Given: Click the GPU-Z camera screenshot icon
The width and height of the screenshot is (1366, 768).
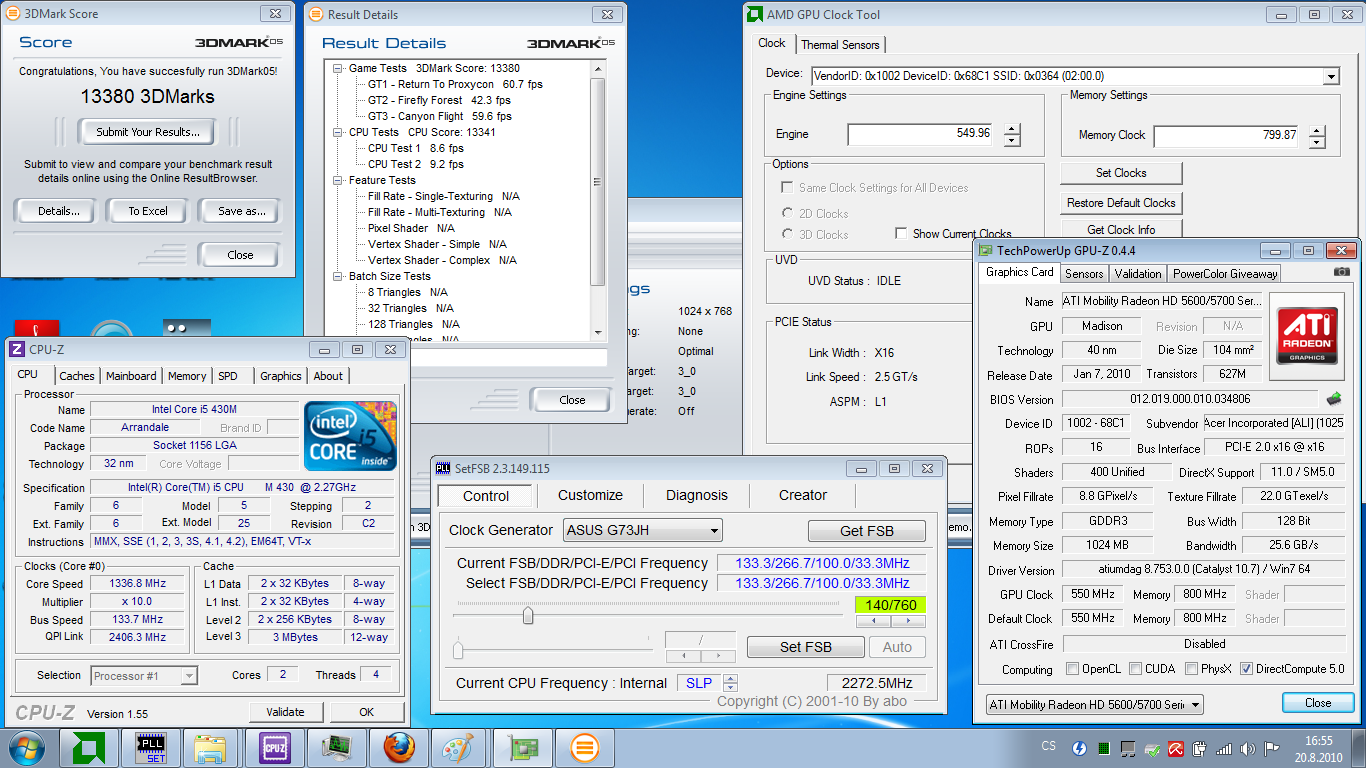Looking at the screenshot, I should coord(1342,272).
